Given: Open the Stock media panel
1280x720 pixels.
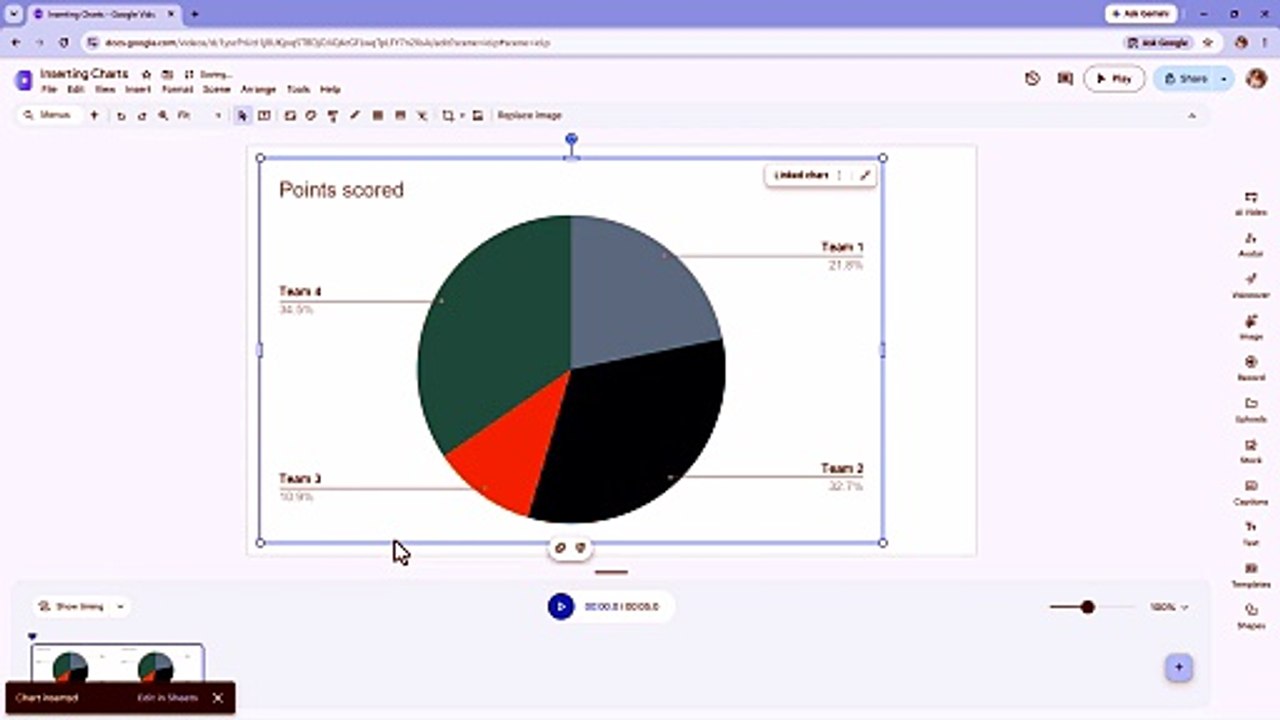Looking at the screenshot, I should point(1251,451).
